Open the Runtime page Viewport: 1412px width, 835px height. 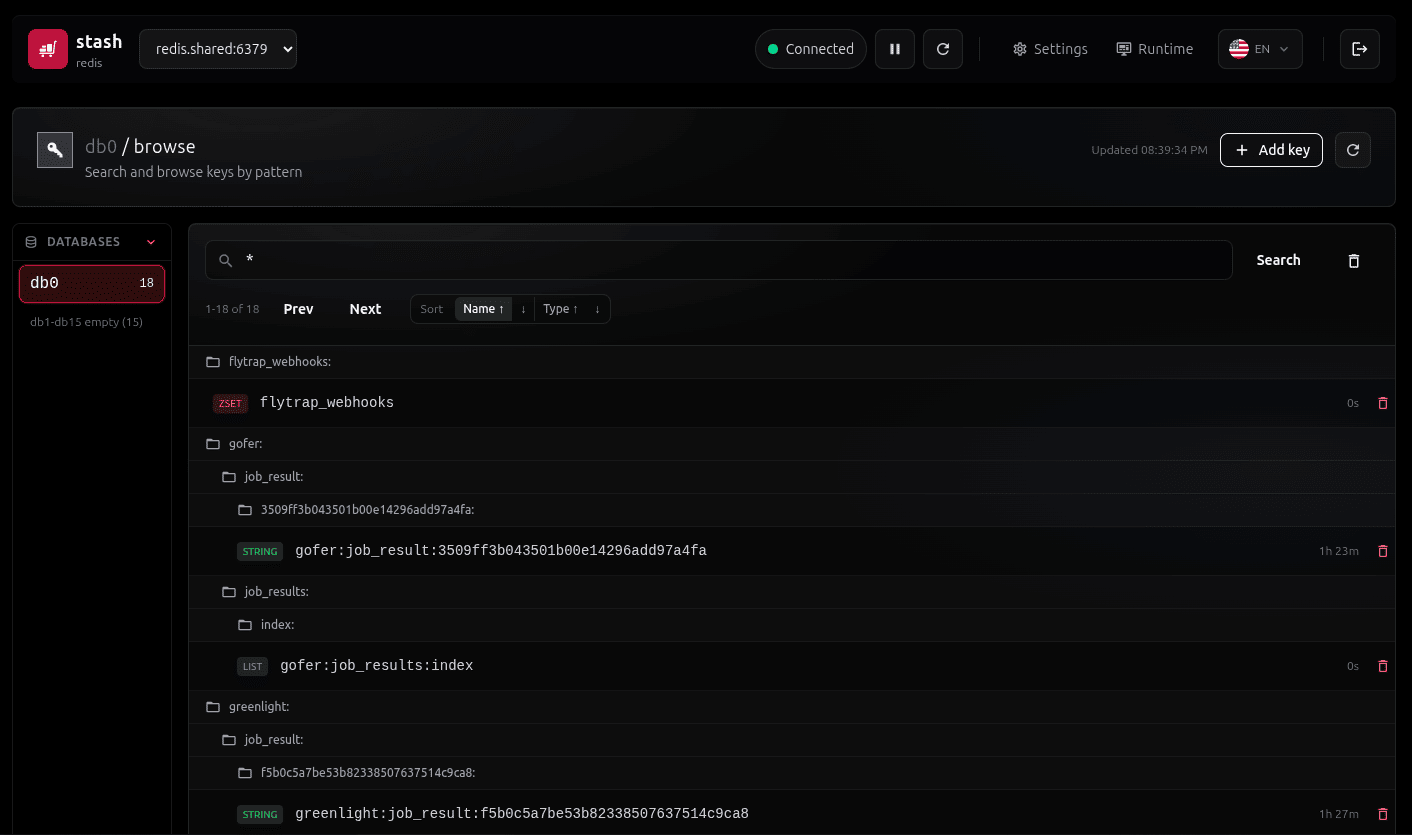(x=1155, y=49)
